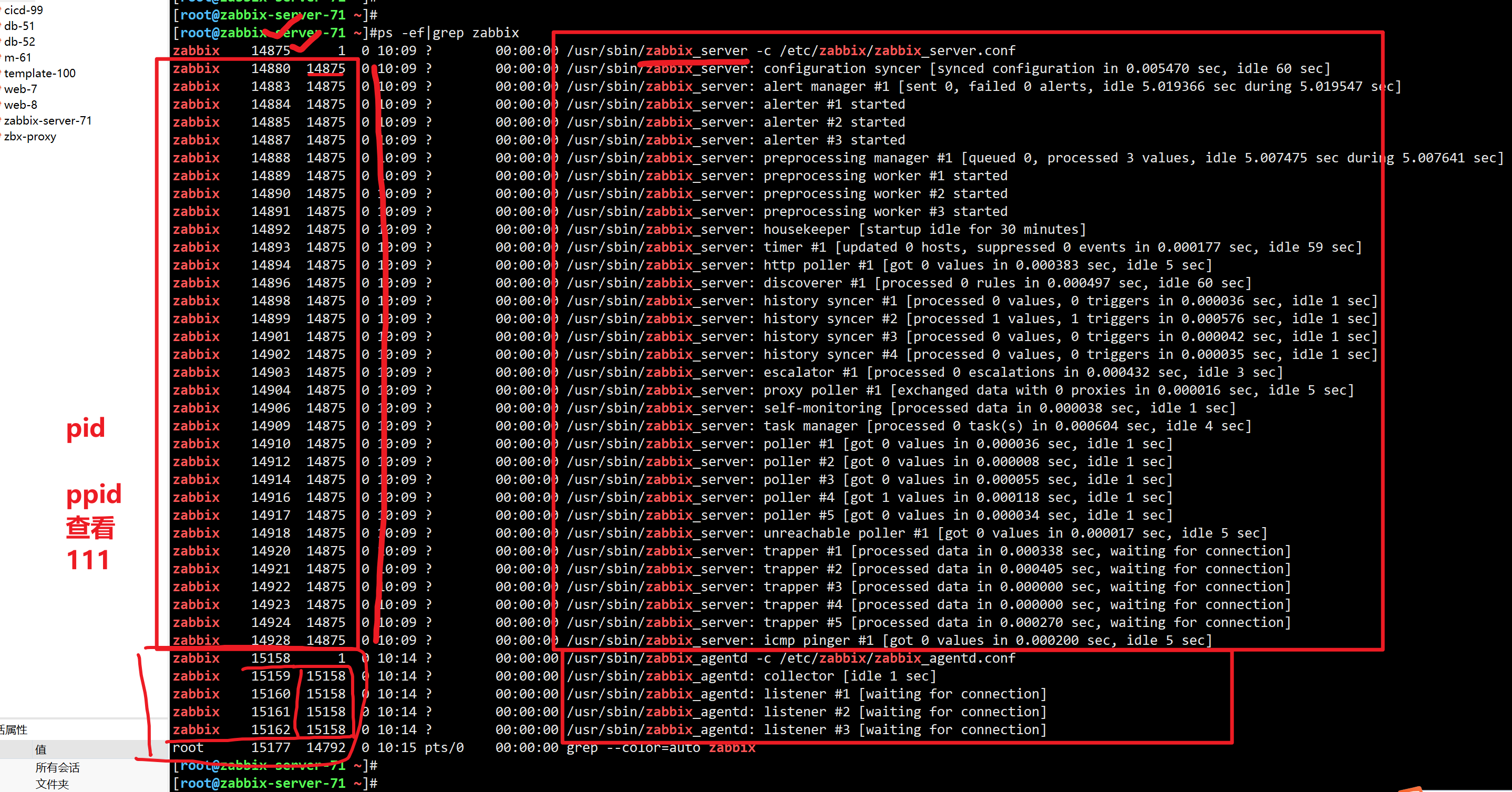Click 'preprocessing worker #3 started' text

tap(885, 212)
